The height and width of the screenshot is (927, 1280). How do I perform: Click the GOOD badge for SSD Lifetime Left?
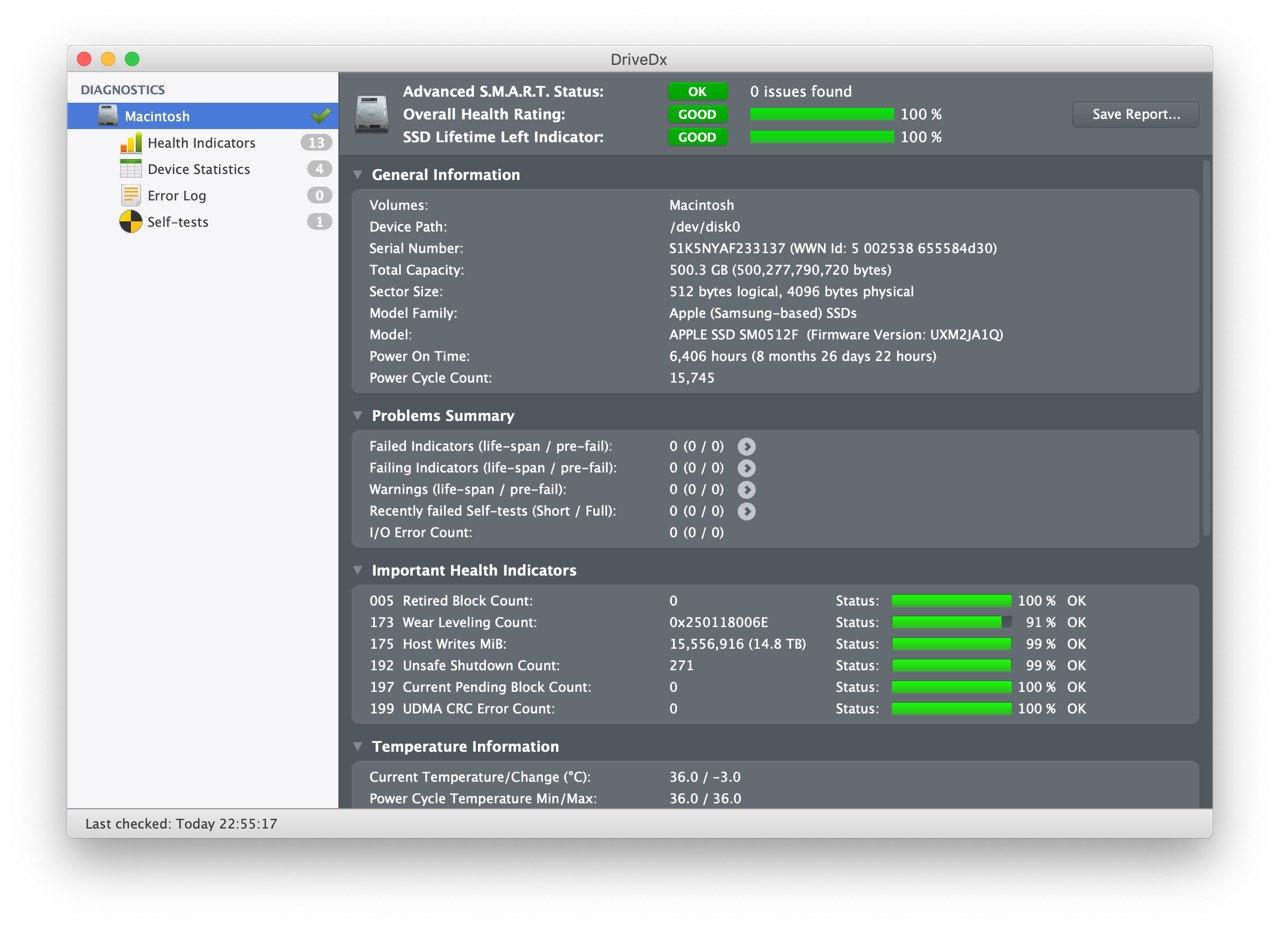pyautogui.click(x=697, y=137)
